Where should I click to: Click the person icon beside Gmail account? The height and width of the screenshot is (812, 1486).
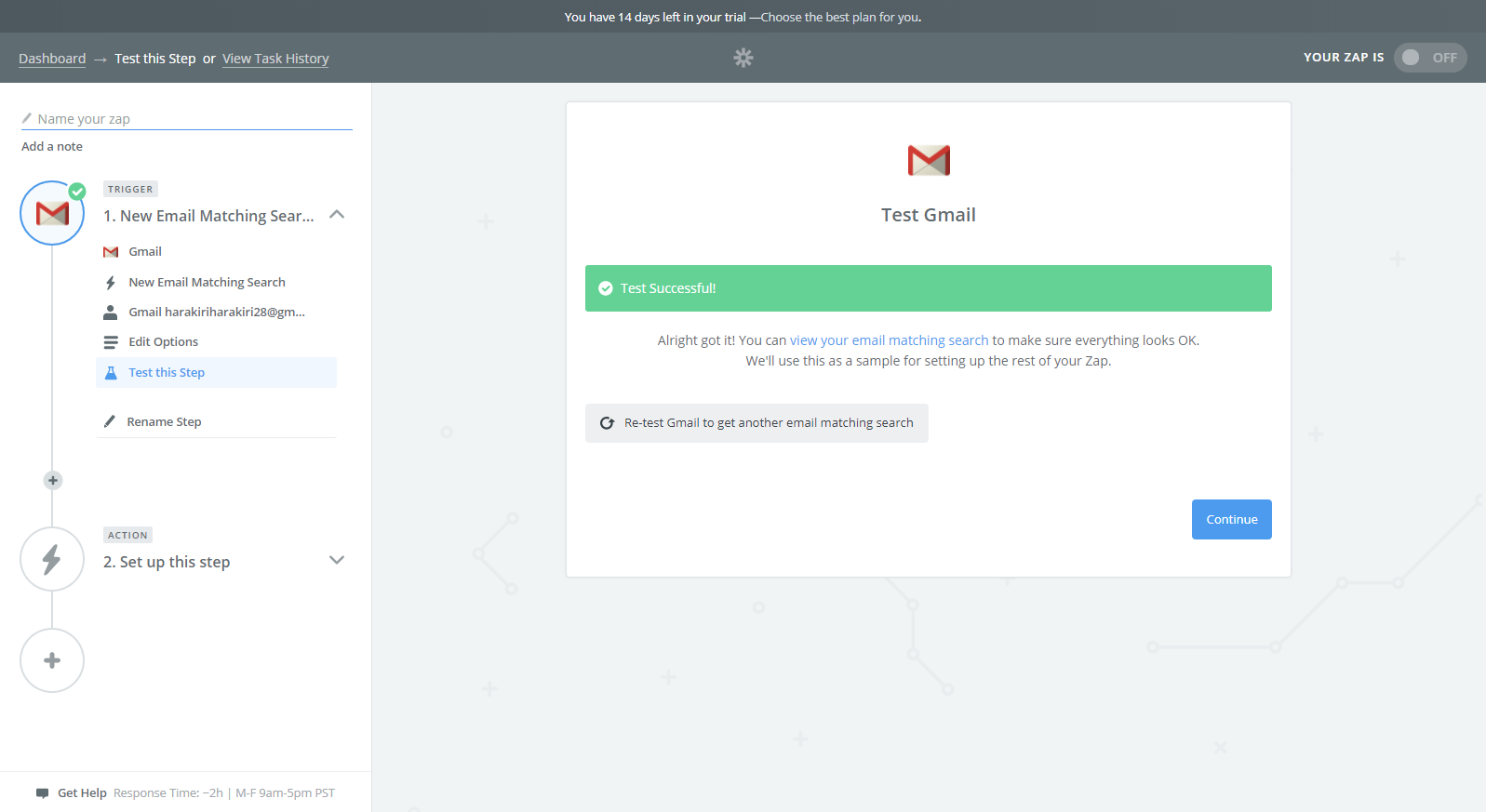111,313
